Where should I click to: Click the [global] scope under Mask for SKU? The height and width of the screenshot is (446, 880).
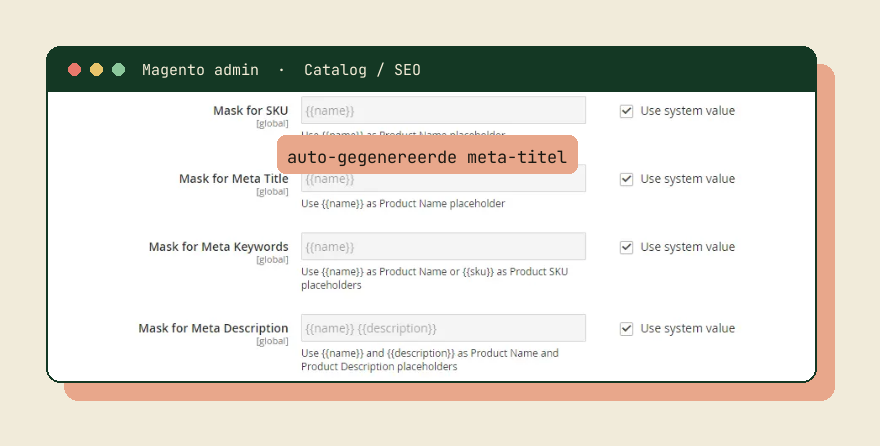[272, 124]
